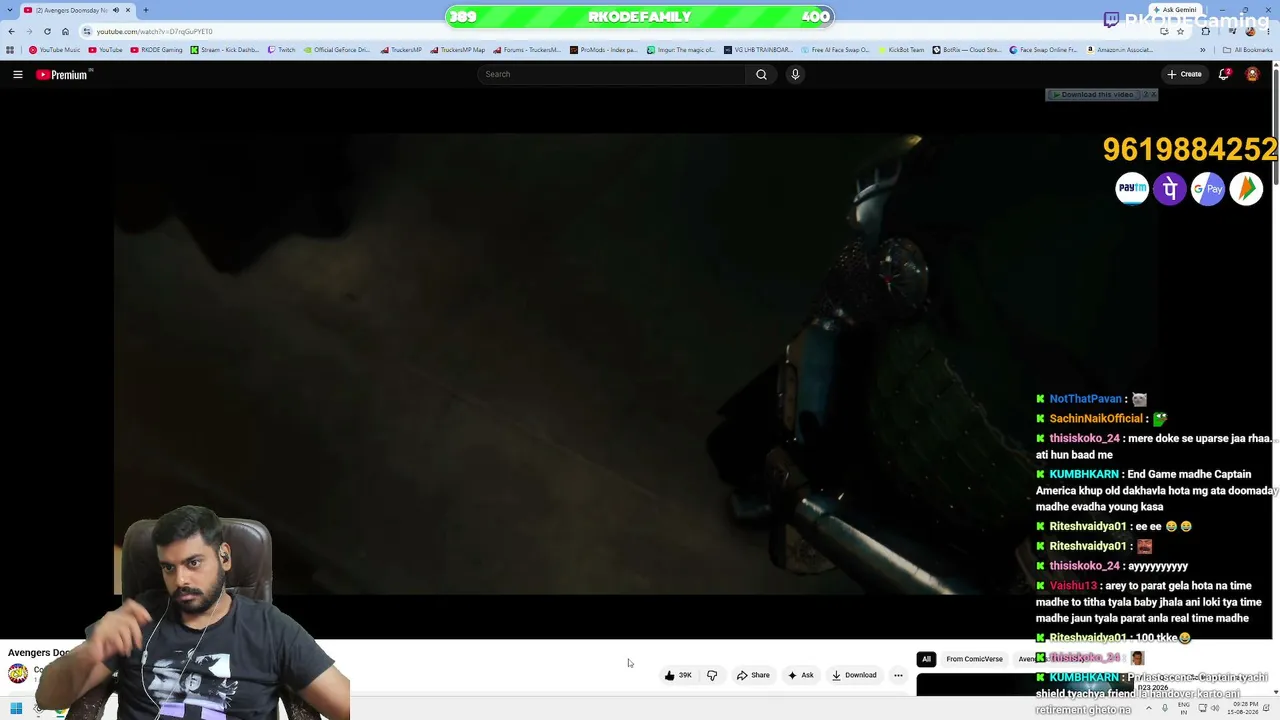Open ProMods bookmark

tap(603, 50)
